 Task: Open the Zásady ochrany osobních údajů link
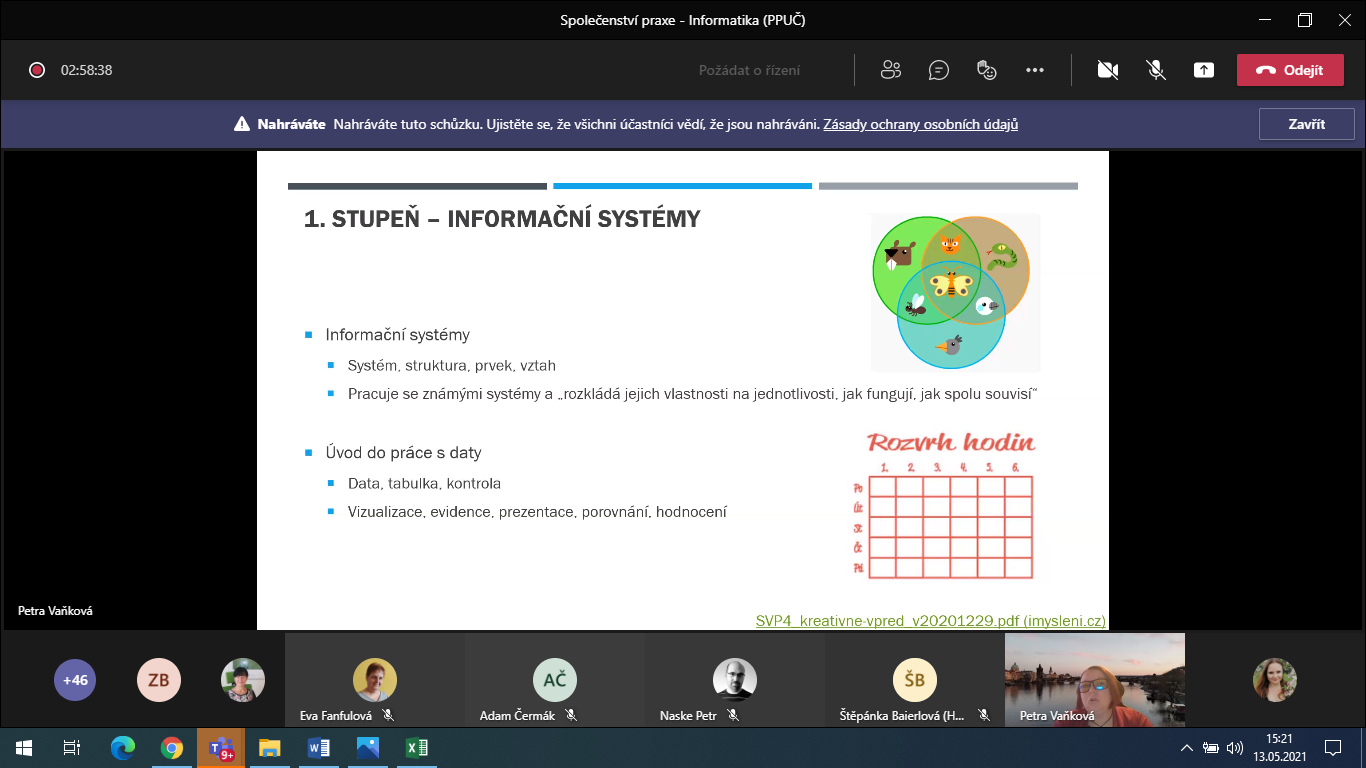coord(920,125)
